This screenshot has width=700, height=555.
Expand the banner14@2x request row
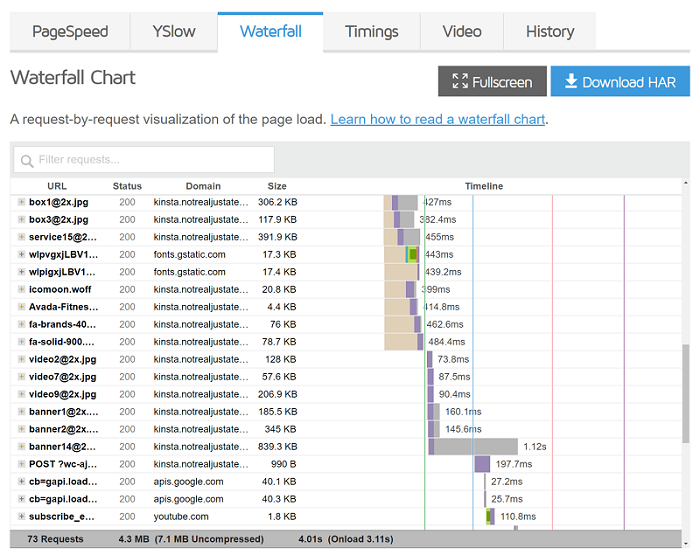(x=21, y=447)
